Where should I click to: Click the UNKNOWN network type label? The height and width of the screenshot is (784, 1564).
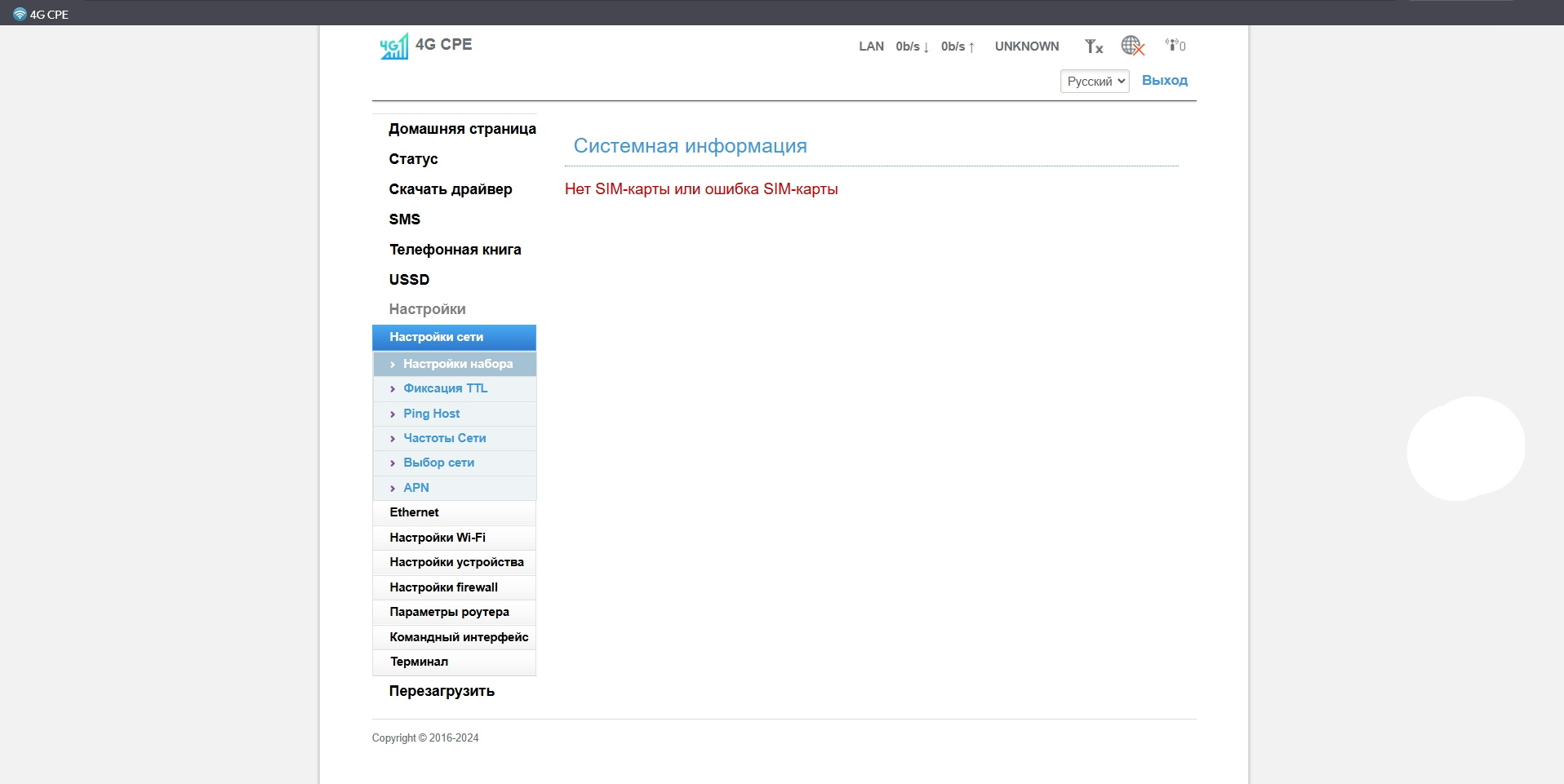click(x=1027, y=47)
